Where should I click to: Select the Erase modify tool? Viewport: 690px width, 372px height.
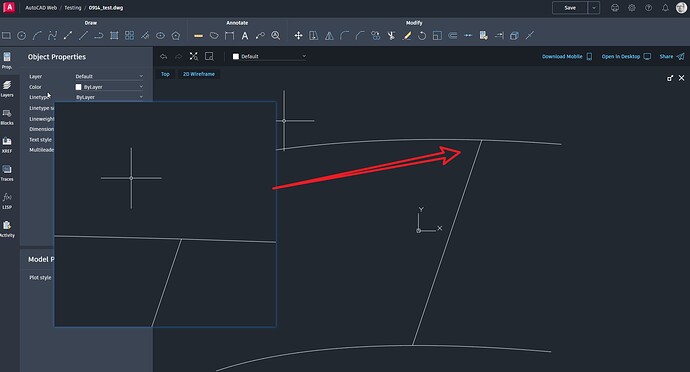point(407,36)
